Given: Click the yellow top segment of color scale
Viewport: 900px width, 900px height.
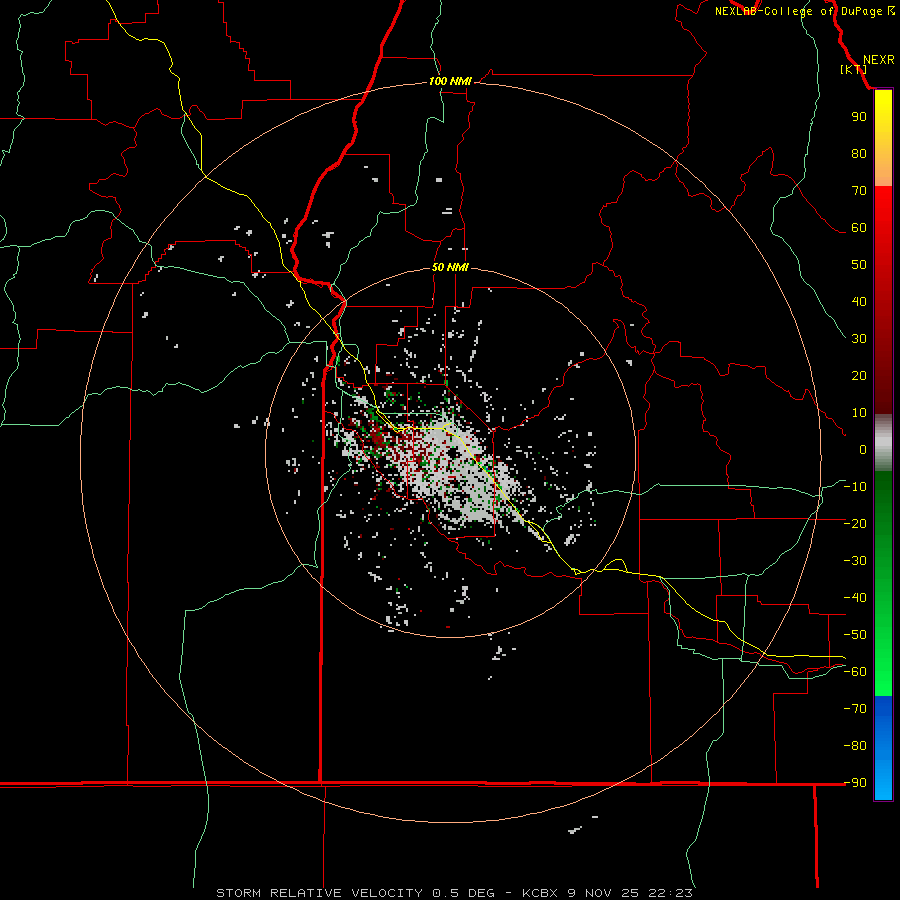Looking at the screenshot, I should [883, 138].
